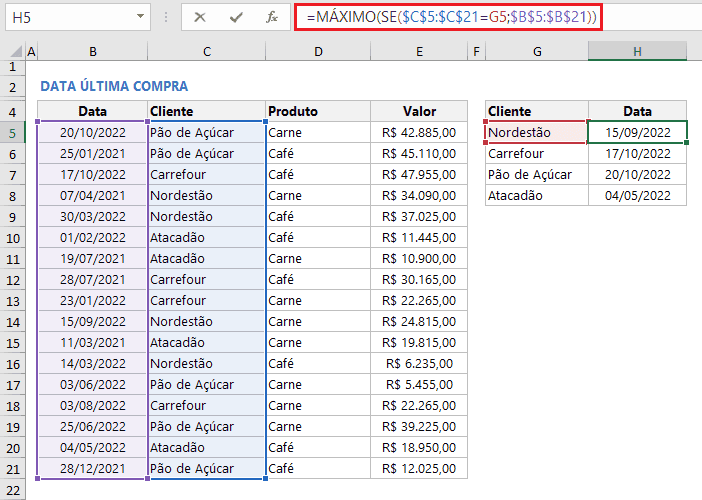This screenshot has width=702, height=500.
Task: Click the DATA ÚLTIMA COMPRA title cell
Action: tap(113, 87)
